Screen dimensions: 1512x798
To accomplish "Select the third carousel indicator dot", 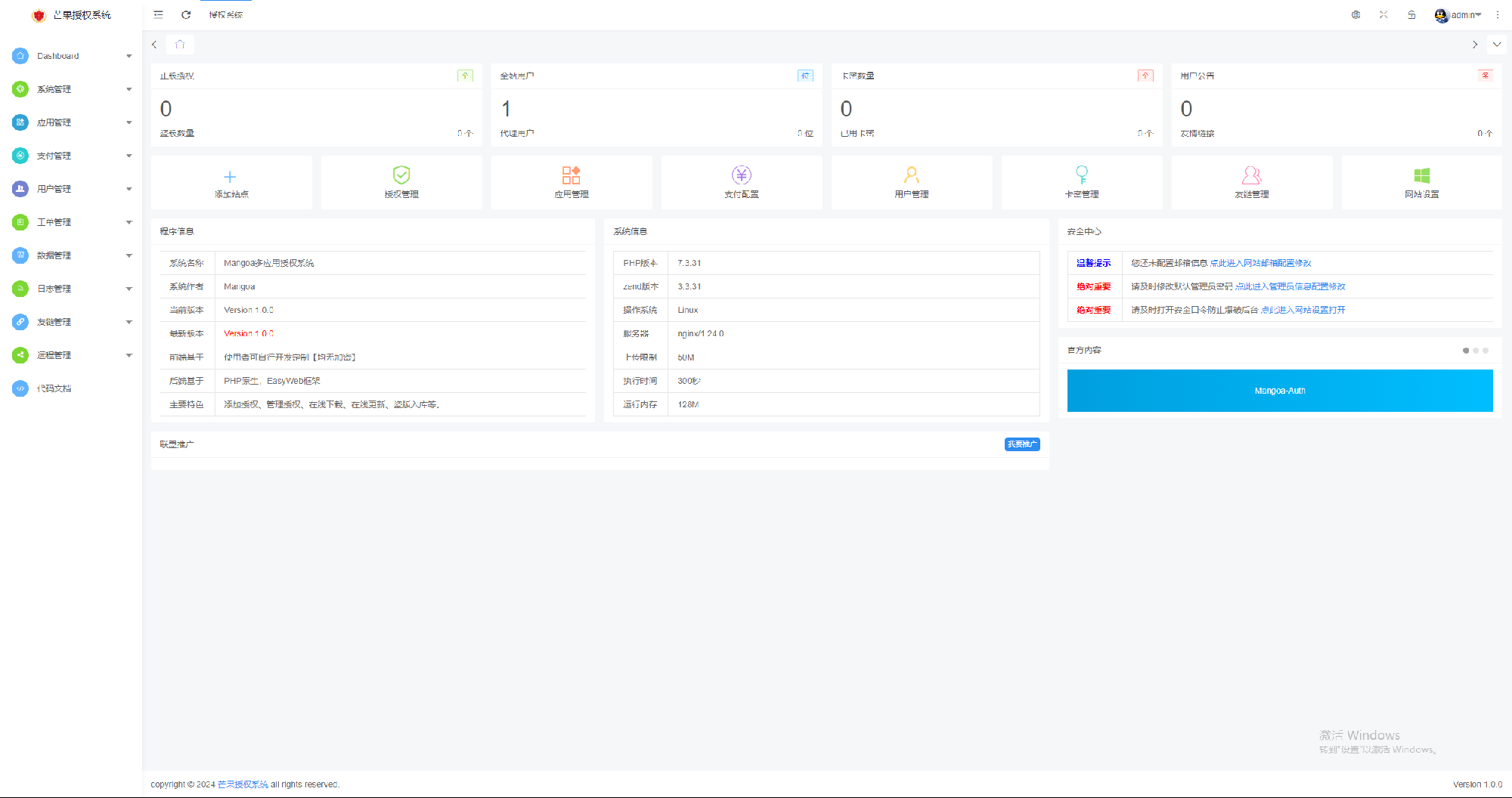I will coord(1486,351).
